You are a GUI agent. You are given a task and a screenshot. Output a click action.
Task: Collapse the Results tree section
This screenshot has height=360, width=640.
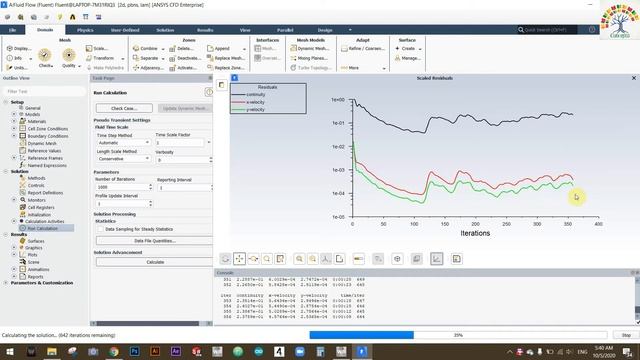(x=6, y=235)
